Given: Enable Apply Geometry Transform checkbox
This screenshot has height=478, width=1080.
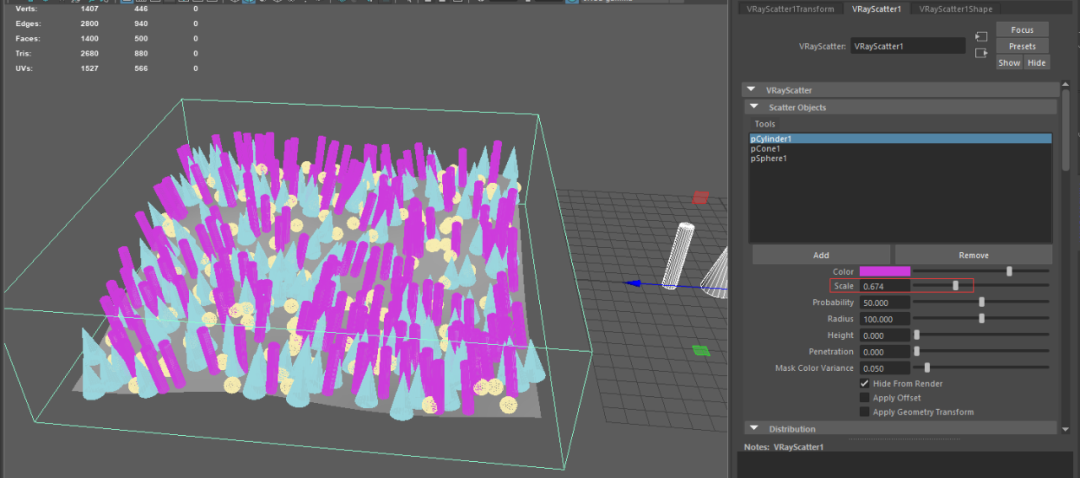Looking at the screenshot, I should 865,412.
